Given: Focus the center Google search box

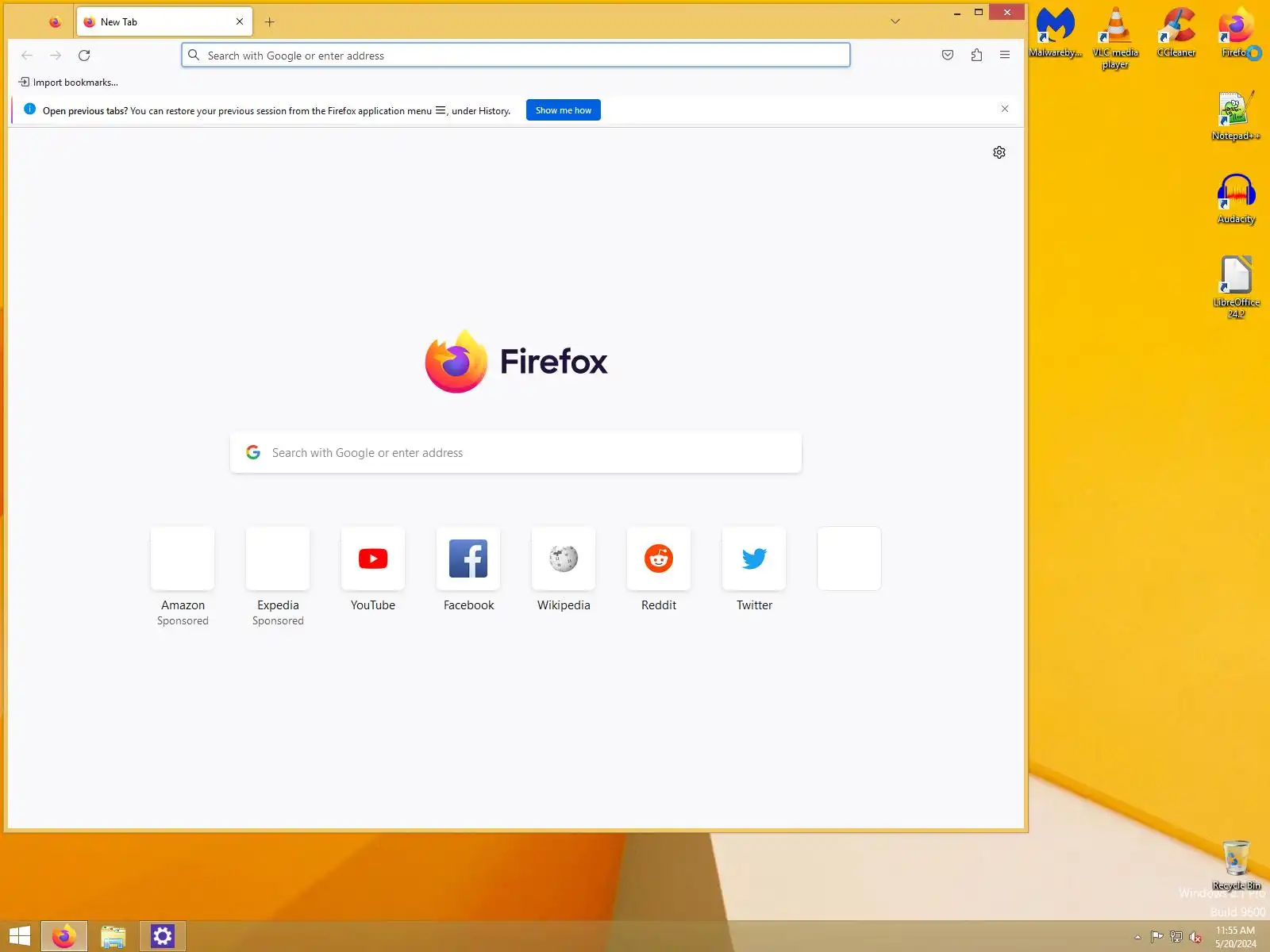Looking at the screenshot, I should (x=516, y=453).
